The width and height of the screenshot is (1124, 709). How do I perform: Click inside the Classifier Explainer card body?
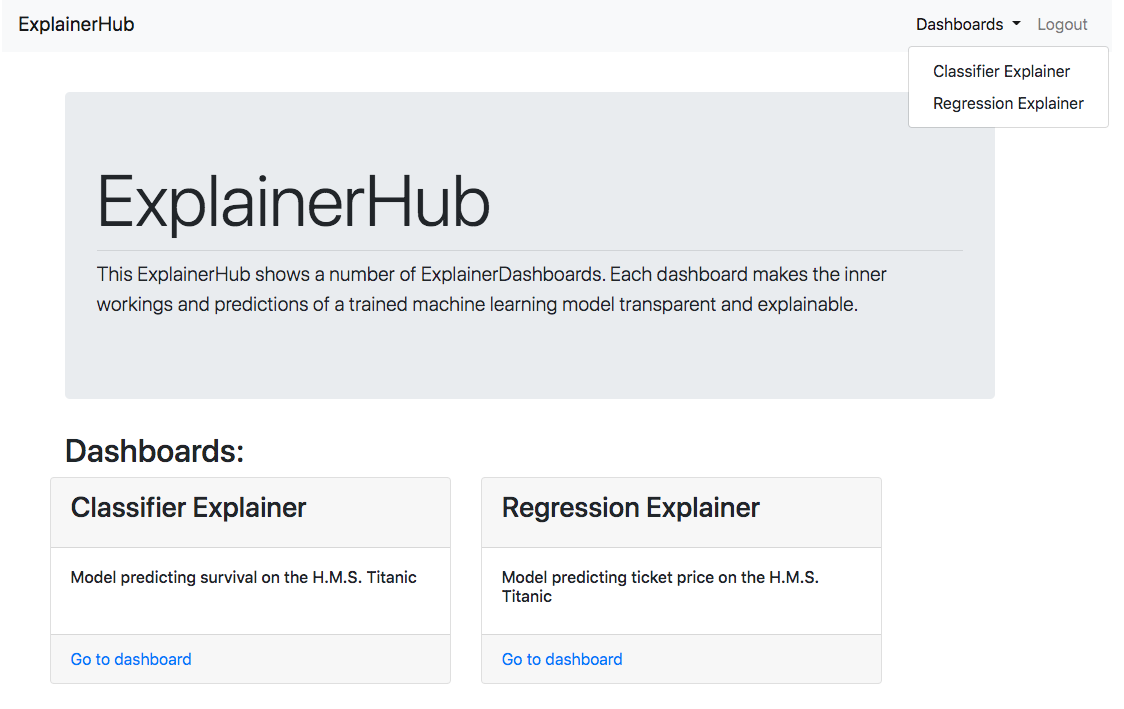click(x=250, y=590)
